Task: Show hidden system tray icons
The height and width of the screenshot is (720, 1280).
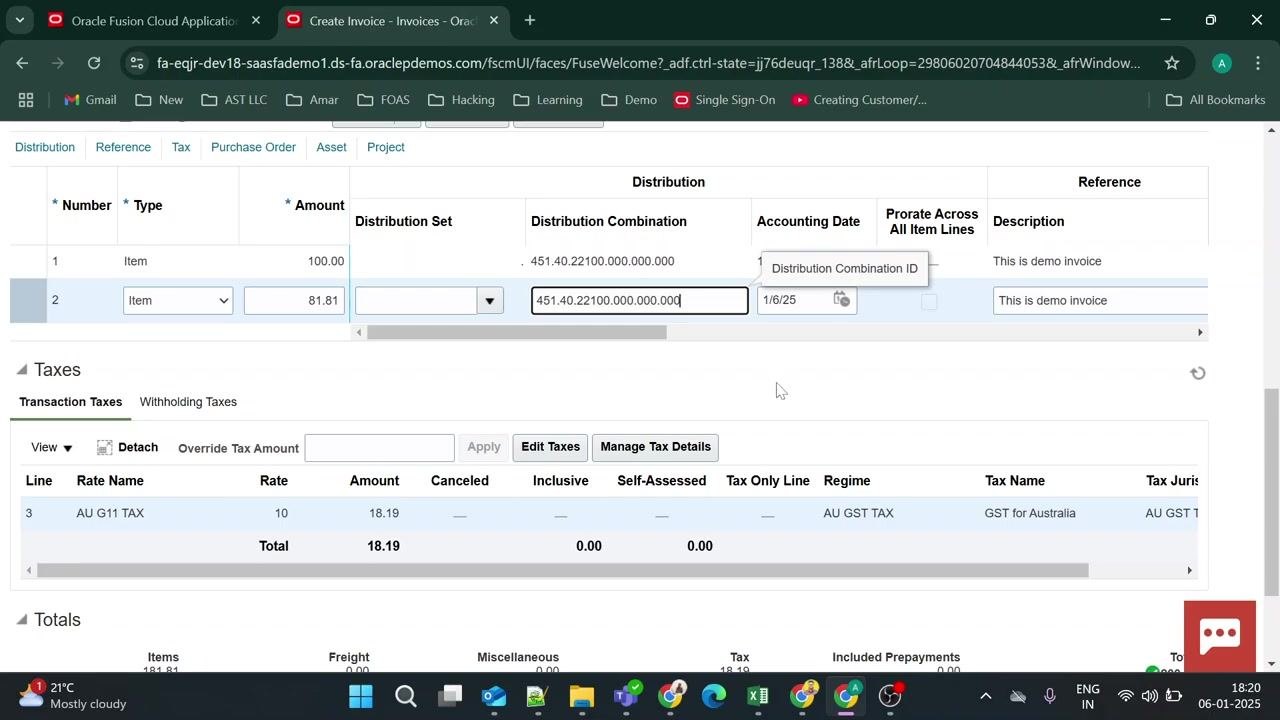Action: point(985,696)
